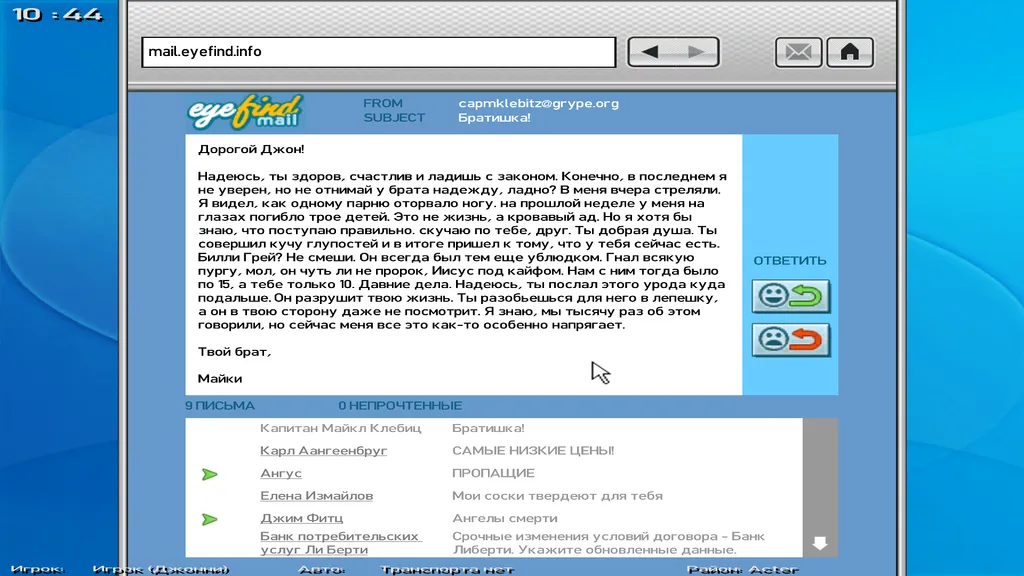Click the Дорогой Джон! greeting line
The height and width of the screenshot is (576, 1024).
(x=251, y=149)
